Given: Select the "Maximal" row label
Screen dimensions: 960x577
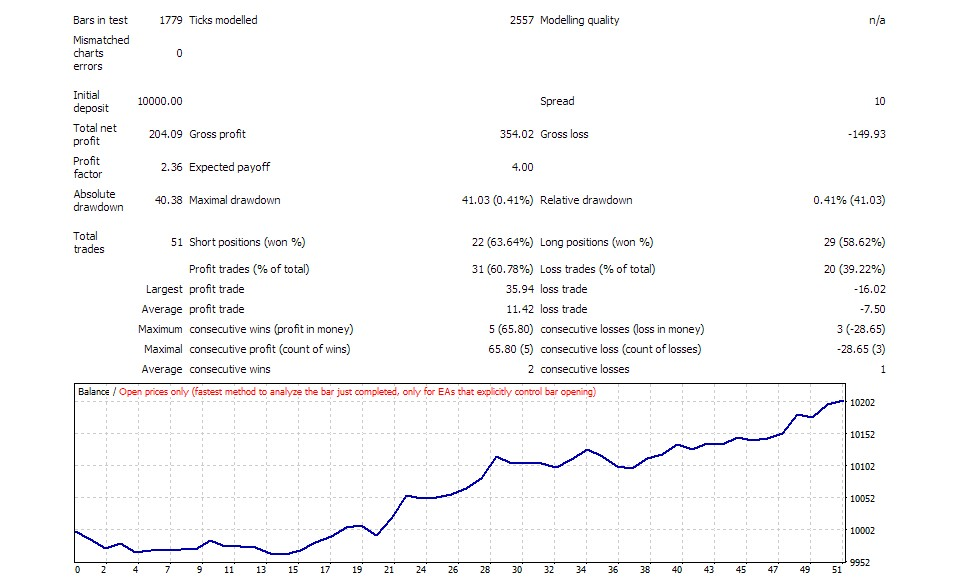Looking at the screenshot, I should pyautogui.click(x=163, y=350).
